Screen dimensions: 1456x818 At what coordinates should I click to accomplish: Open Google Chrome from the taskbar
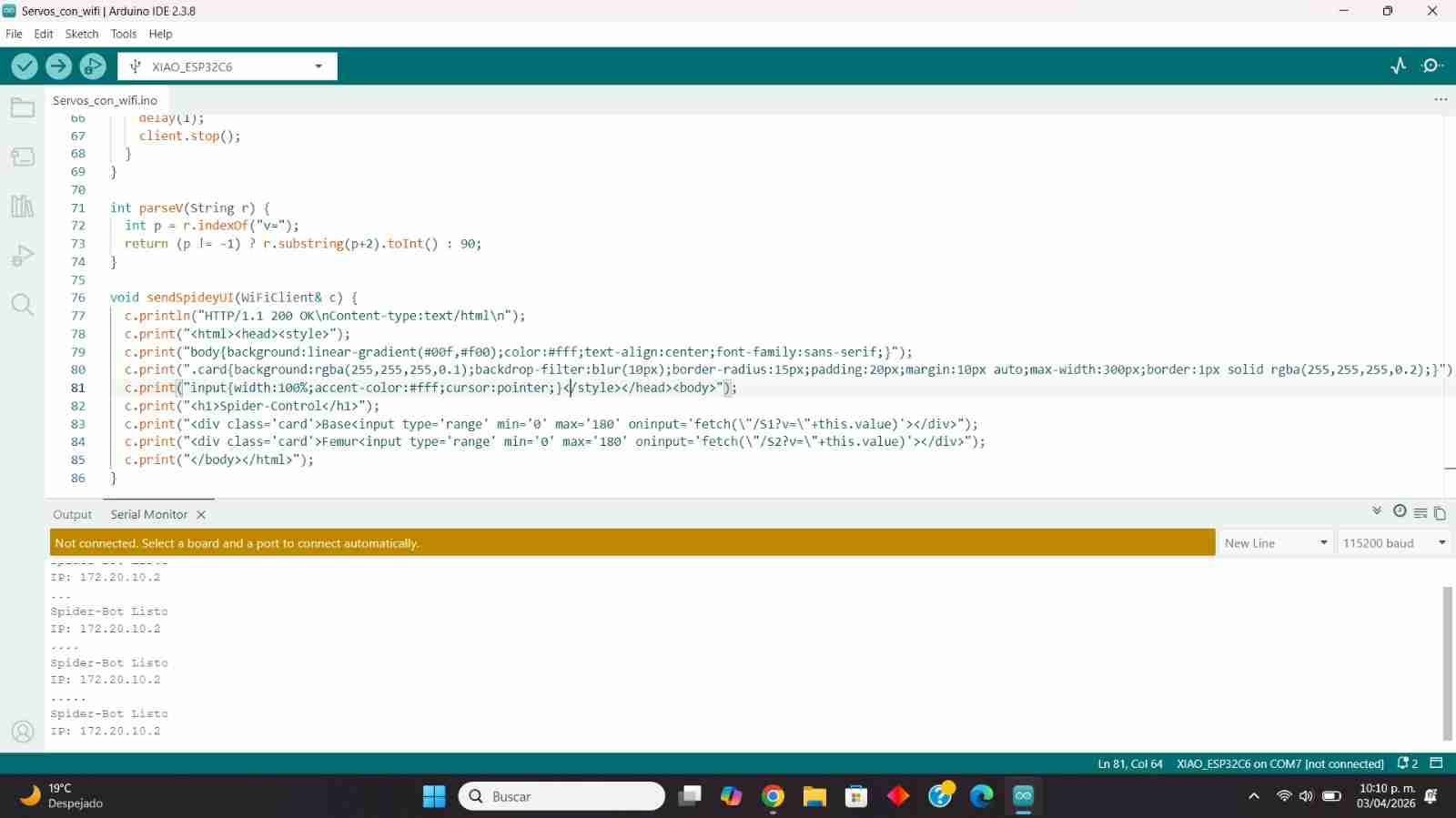773,796
